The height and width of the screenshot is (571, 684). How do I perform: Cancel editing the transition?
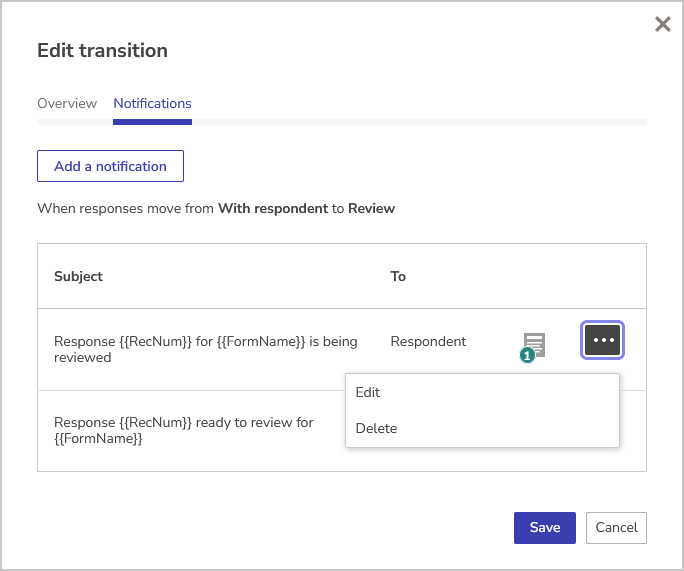pyautogui.click(x=616, y=528)
